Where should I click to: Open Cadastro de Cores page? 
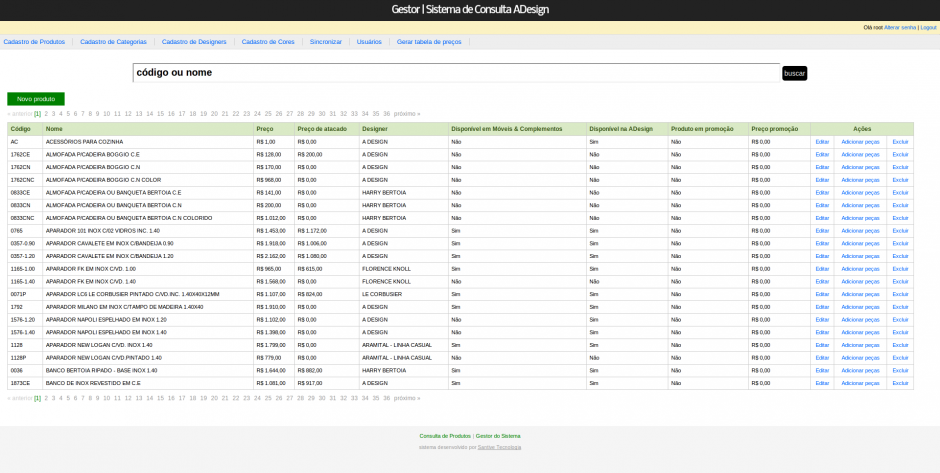click(268, 42)
